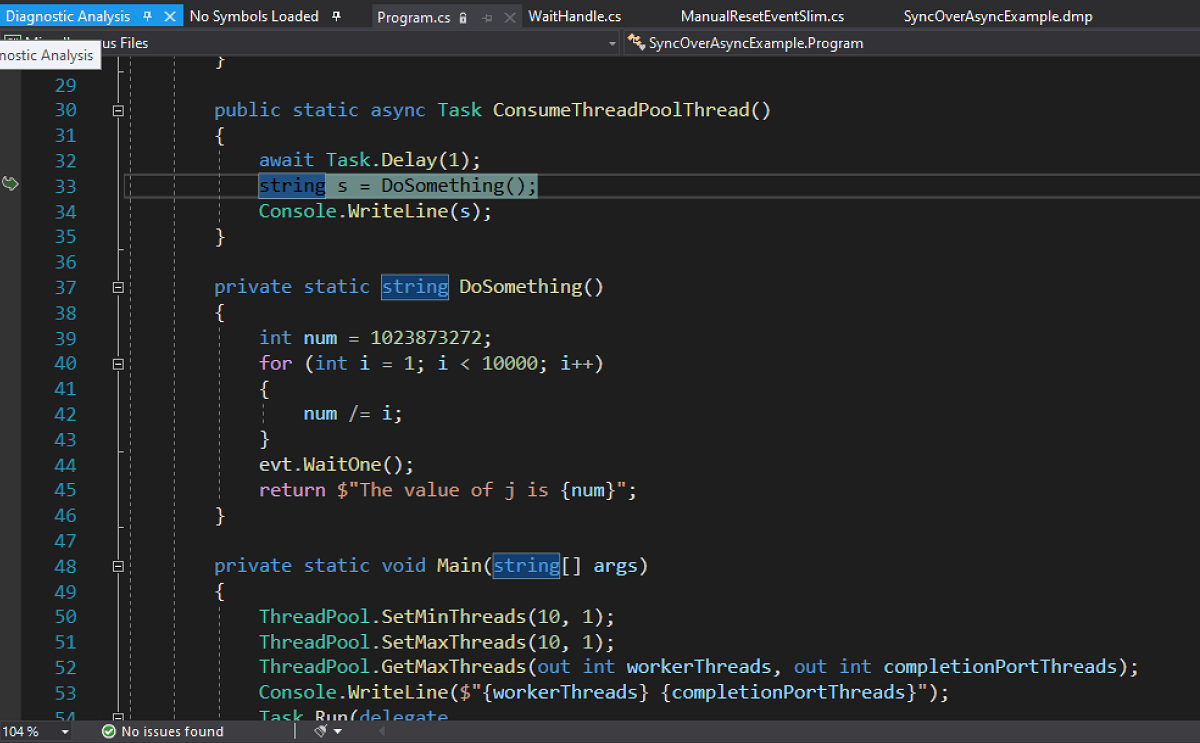Collapse DoSomething method via line 37 minus box

(x=117, y=287)
